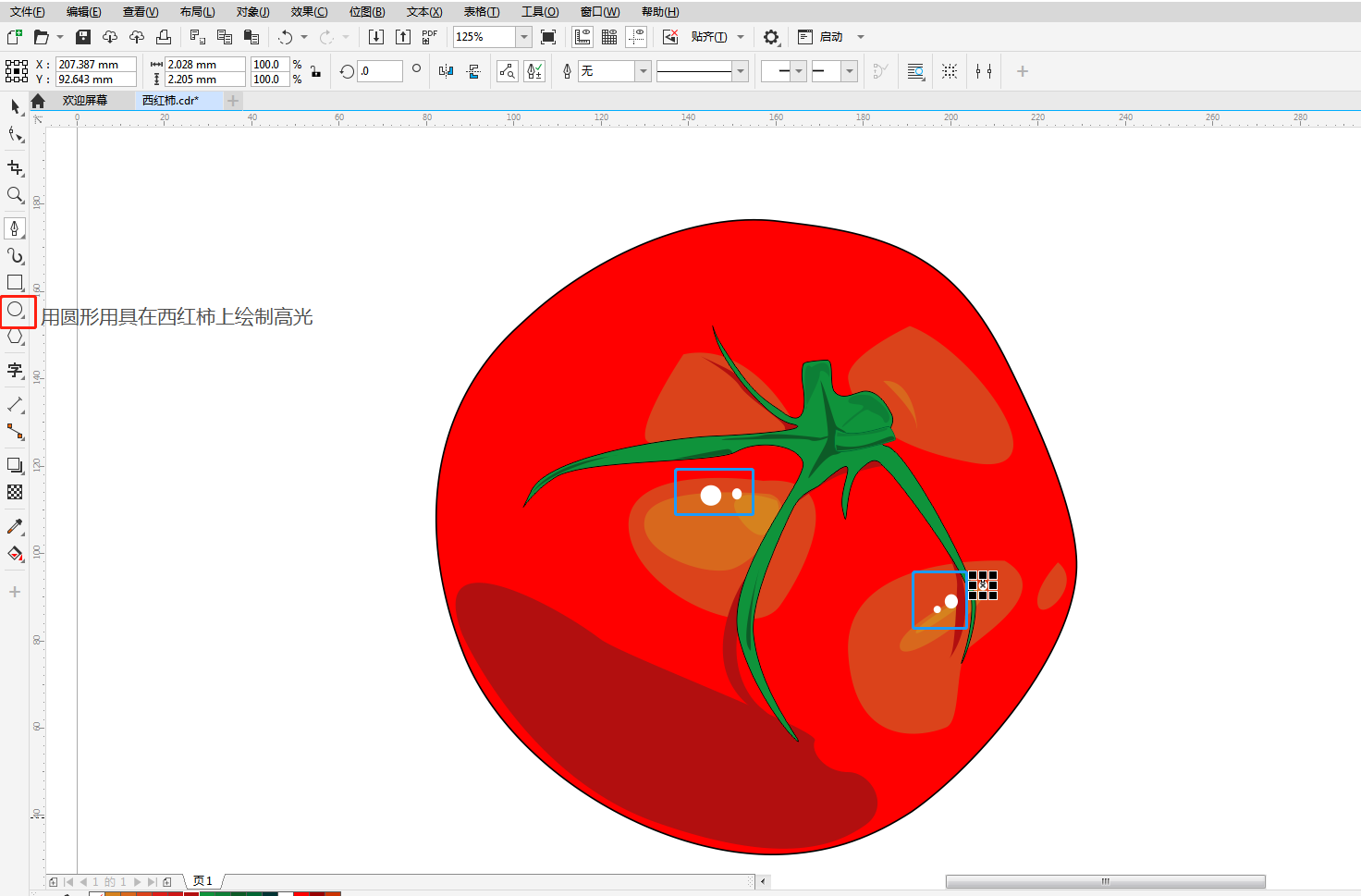Publish to PDF
Image resolution: width=1361 pixels, height=896 pixels.
tap(430, 37)
